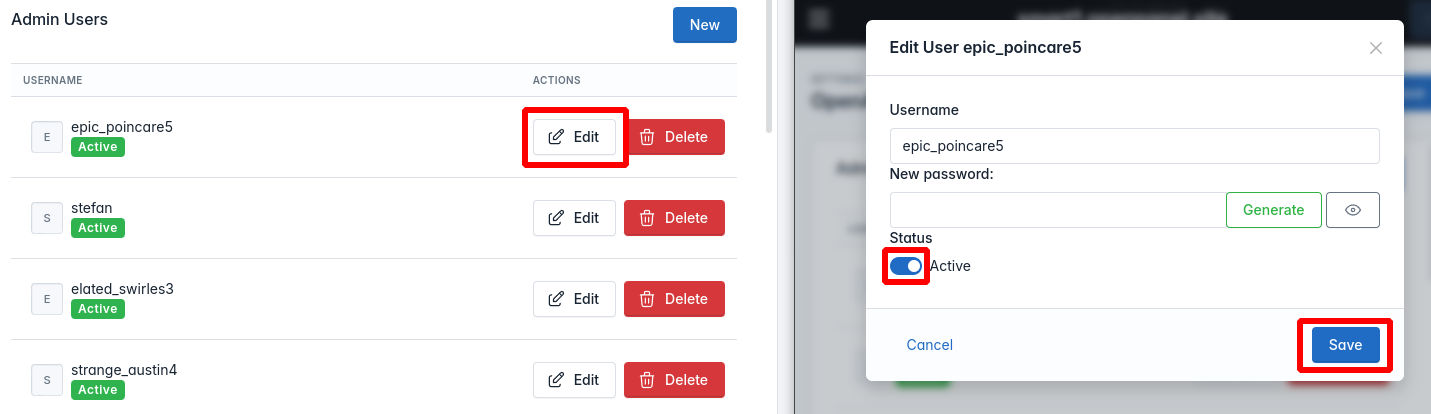Cancel the Edit User dialog
1431x414 pixels.
click(929, 345)
